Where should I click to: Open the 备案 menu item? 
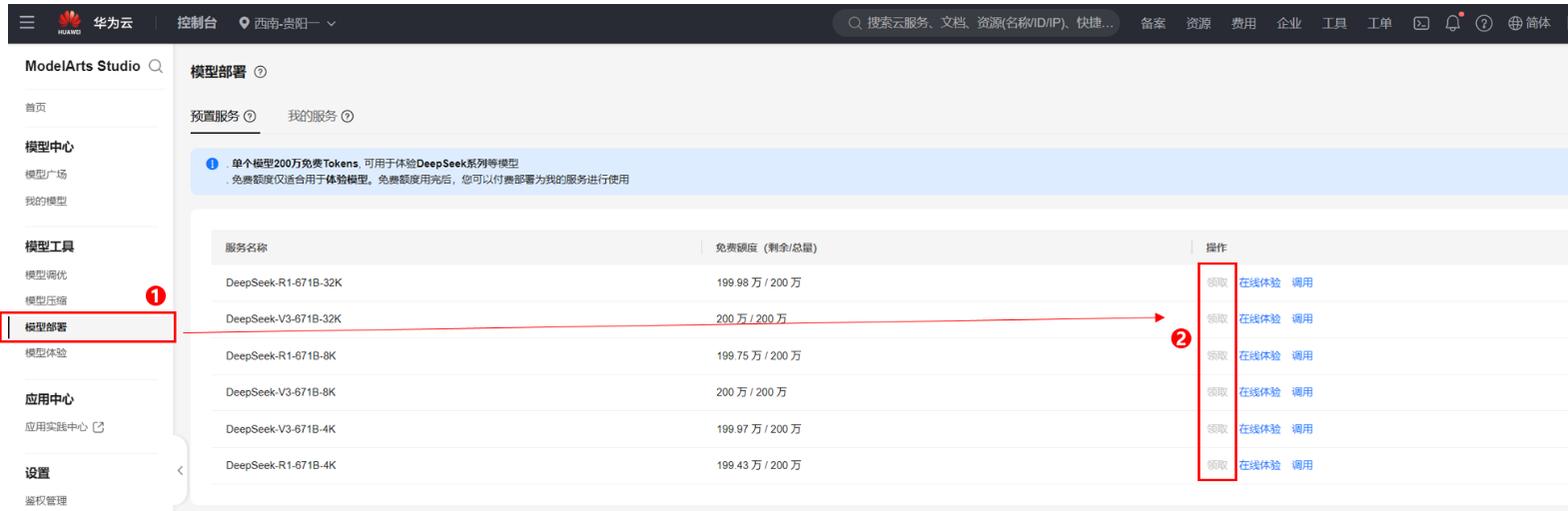[x=1154, y=23]
